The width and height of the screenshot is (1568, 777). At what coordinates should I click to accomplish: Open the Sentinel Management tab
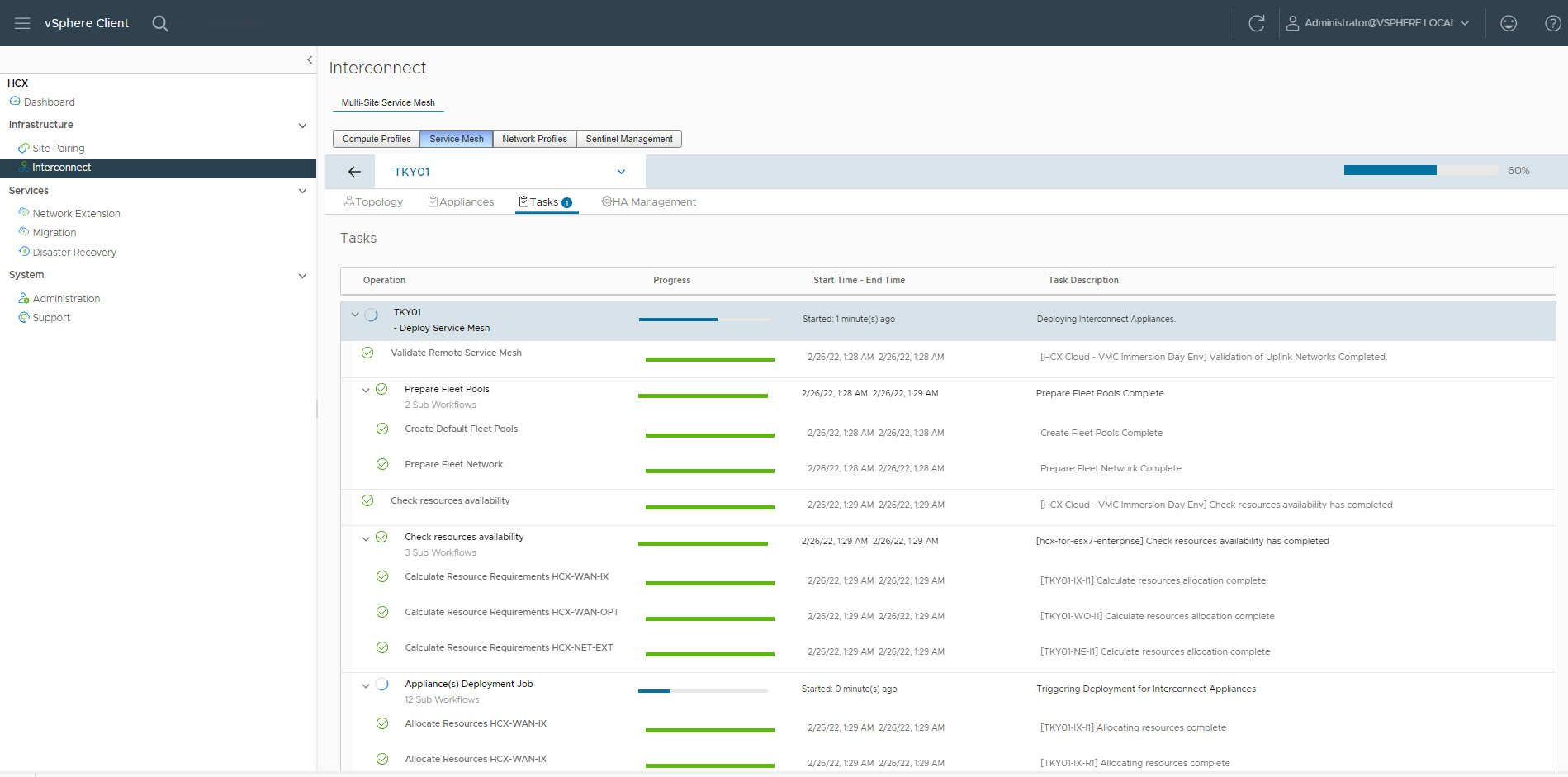(x=629, y=139)
